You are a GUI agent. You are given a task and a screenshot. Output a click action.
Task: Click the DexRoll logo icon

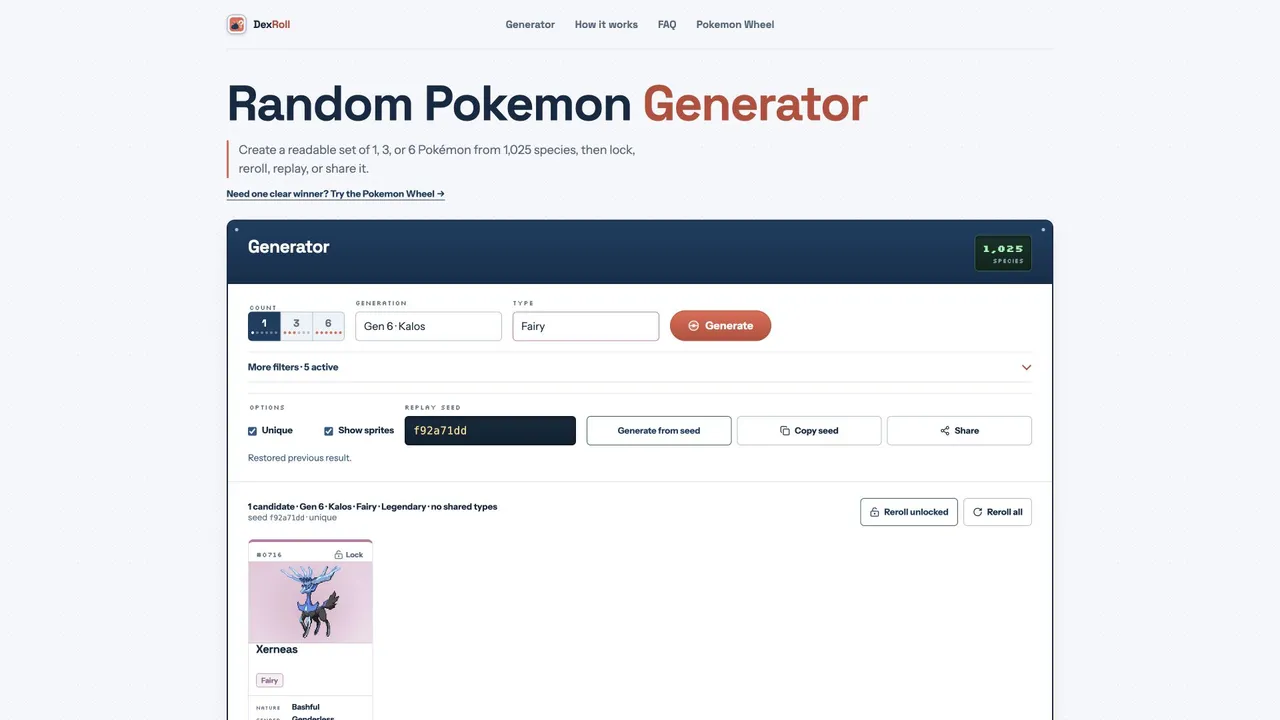pos(237,24)
